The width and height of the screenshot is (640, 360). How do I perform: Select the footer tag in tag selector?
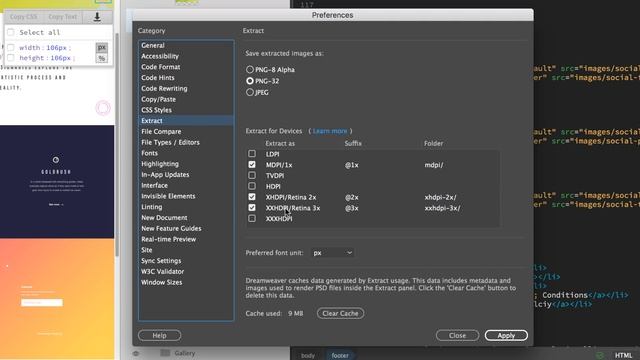(340, 356)
